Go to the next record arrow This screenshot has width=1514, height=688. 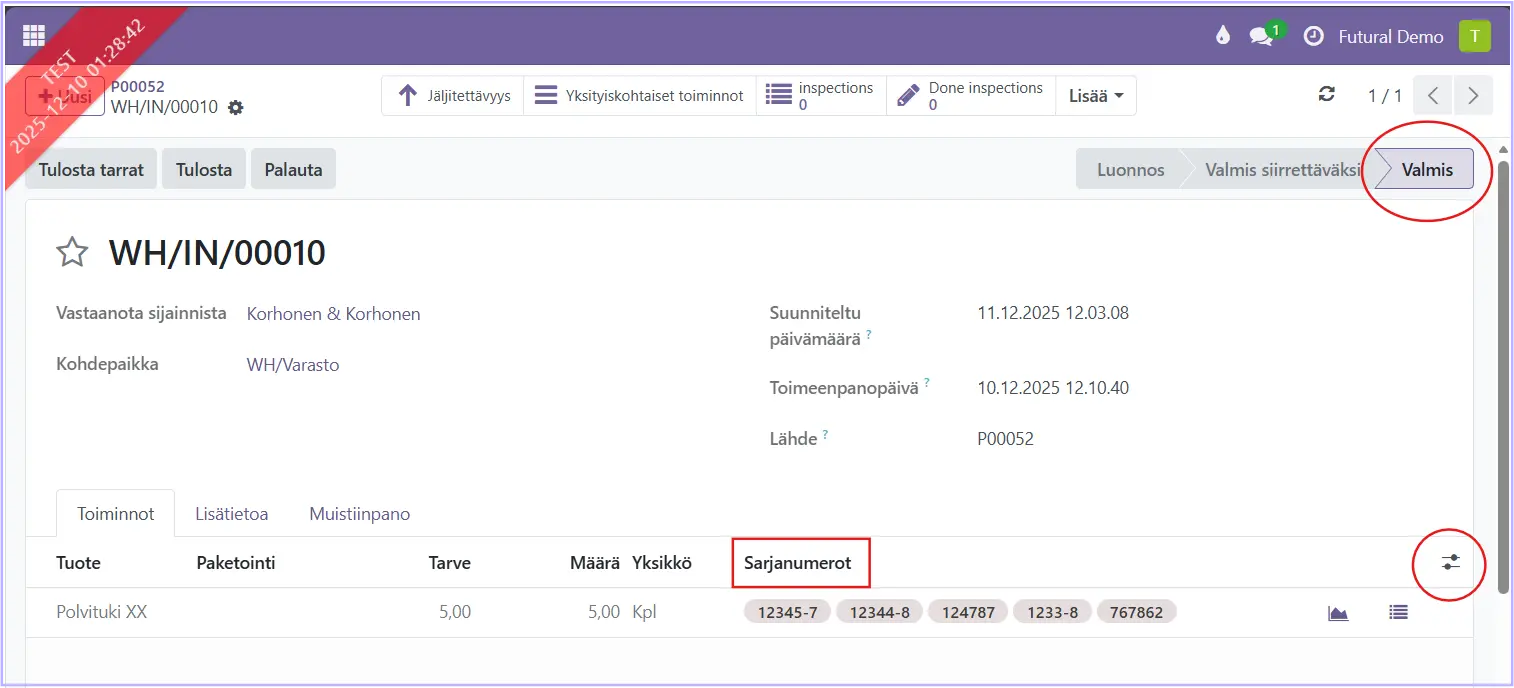point(1473,96)
